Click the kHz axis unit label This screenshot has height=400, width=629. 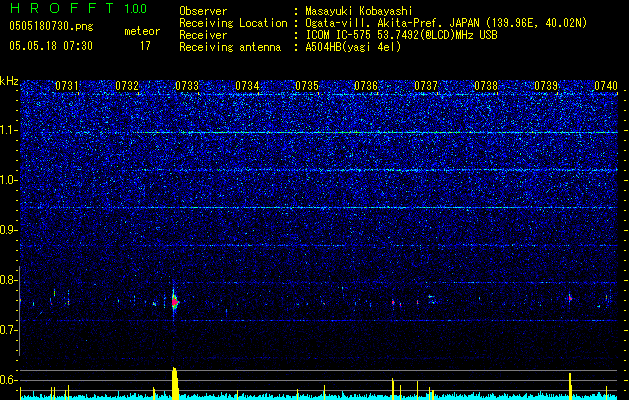coord(9,81)
